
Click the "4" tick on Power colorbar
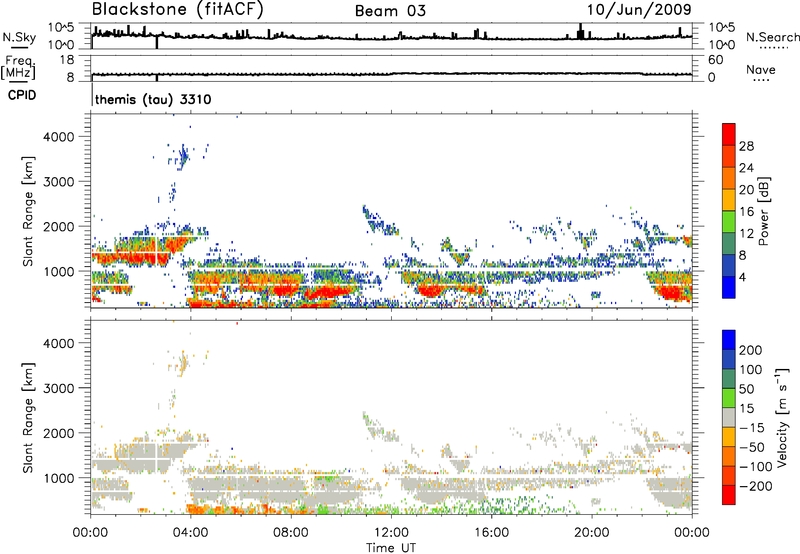click(742, 277)
